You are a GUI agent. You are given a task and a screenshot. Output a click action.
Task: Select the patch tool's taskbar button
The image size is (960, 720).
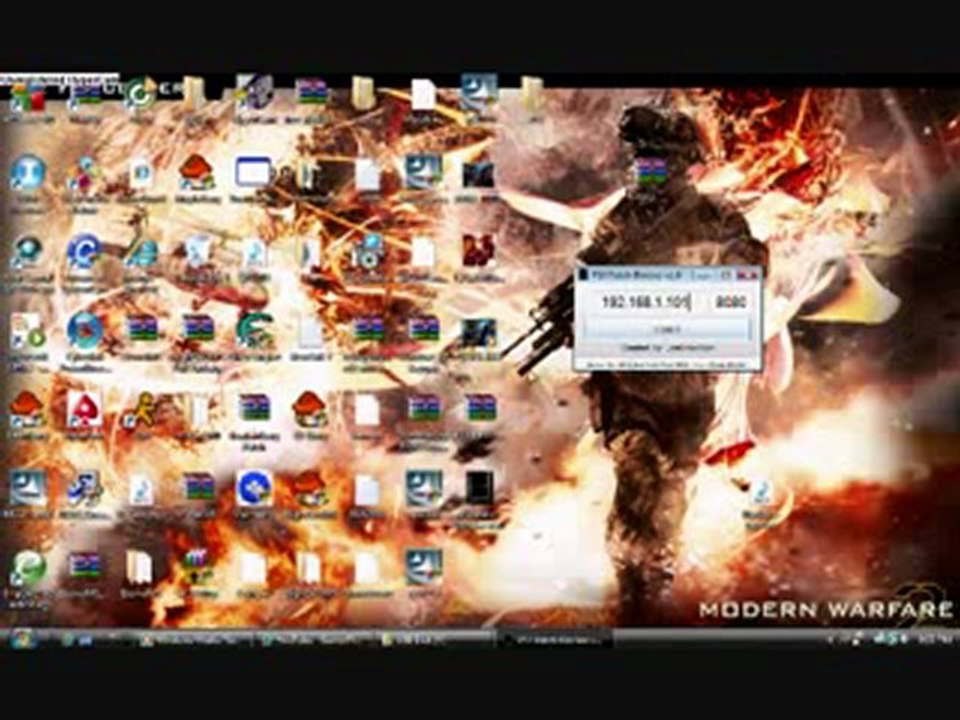[x=555, y=640]
